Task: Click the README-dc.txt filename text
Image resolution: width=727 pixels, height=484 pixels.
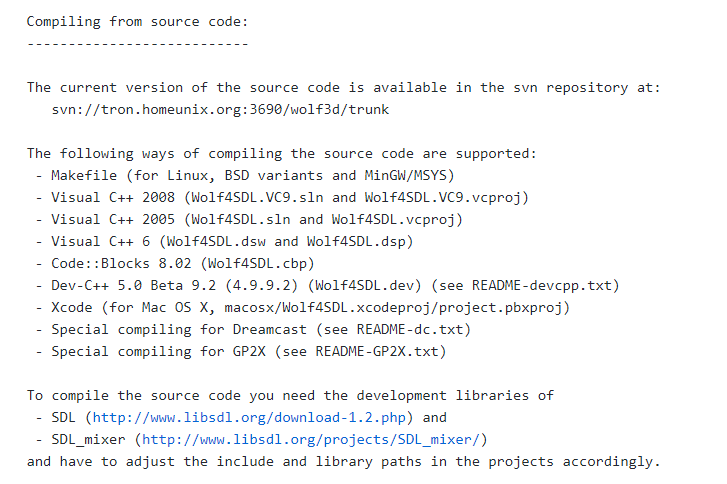Action: pyautogui.click(x=410, y=330)
